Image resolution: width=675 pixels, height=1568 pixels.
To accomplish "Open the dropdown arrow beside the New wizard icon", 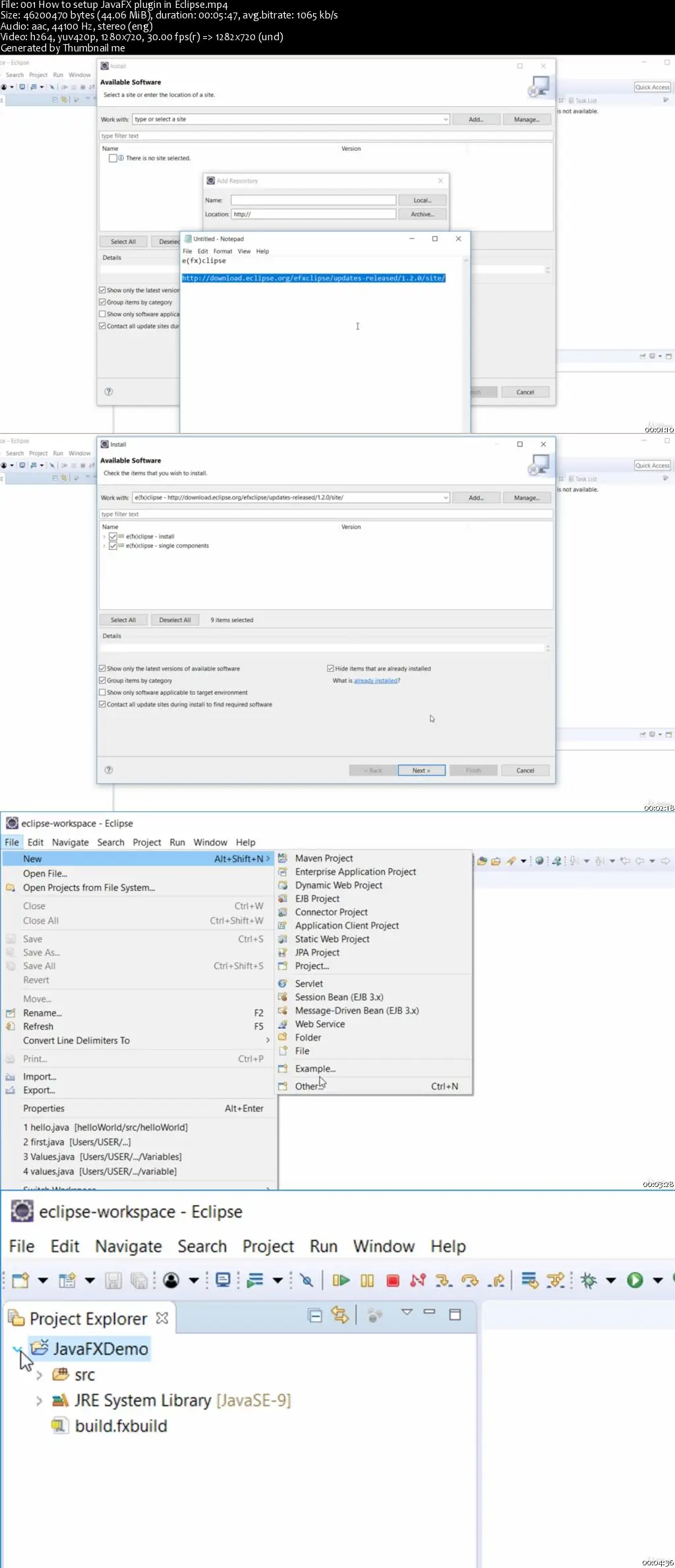I will point(42,1281).
